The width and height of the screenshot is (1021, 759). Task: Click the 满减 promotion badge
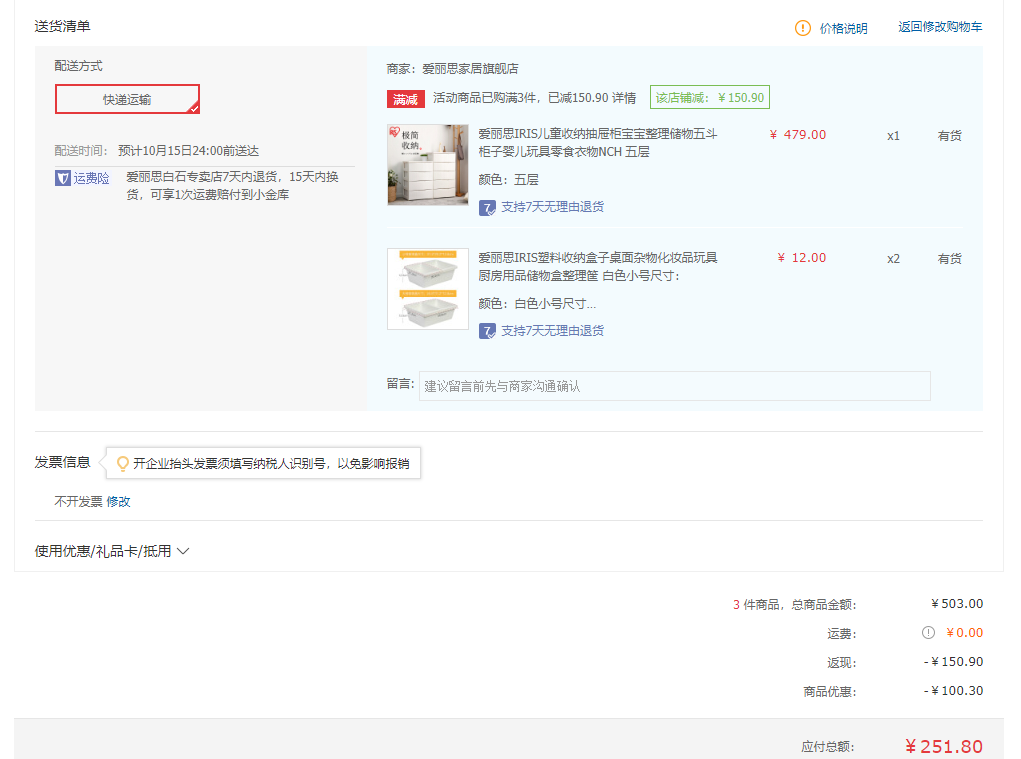[406, 99]
